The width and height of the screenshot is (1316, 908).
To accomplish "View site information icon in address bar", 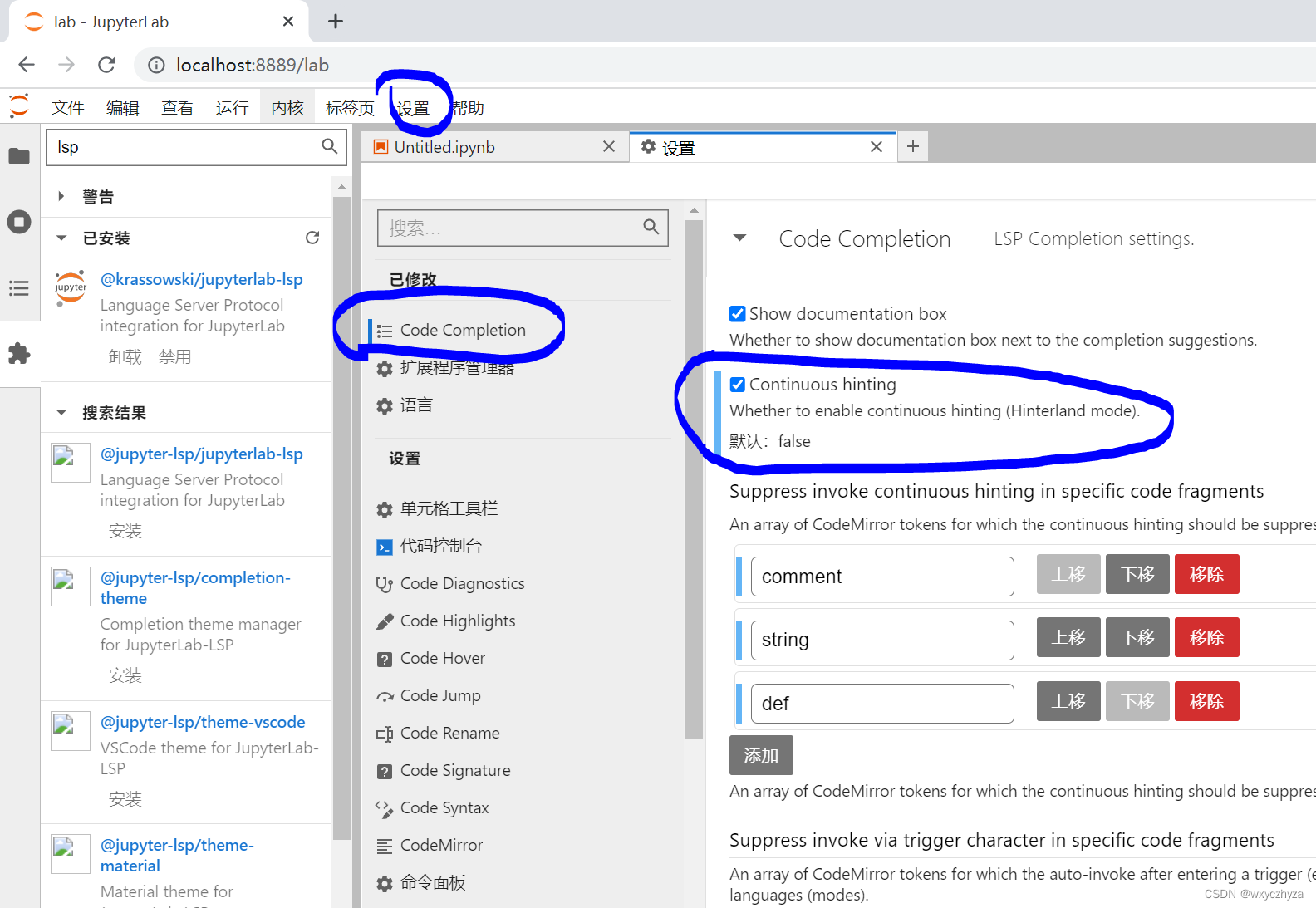I will point(156,65).
